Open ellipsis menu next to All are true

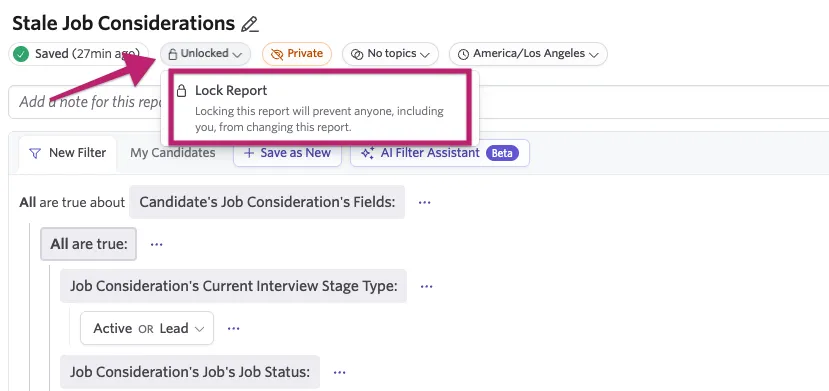pyautogui.click(x=156, y=245)
